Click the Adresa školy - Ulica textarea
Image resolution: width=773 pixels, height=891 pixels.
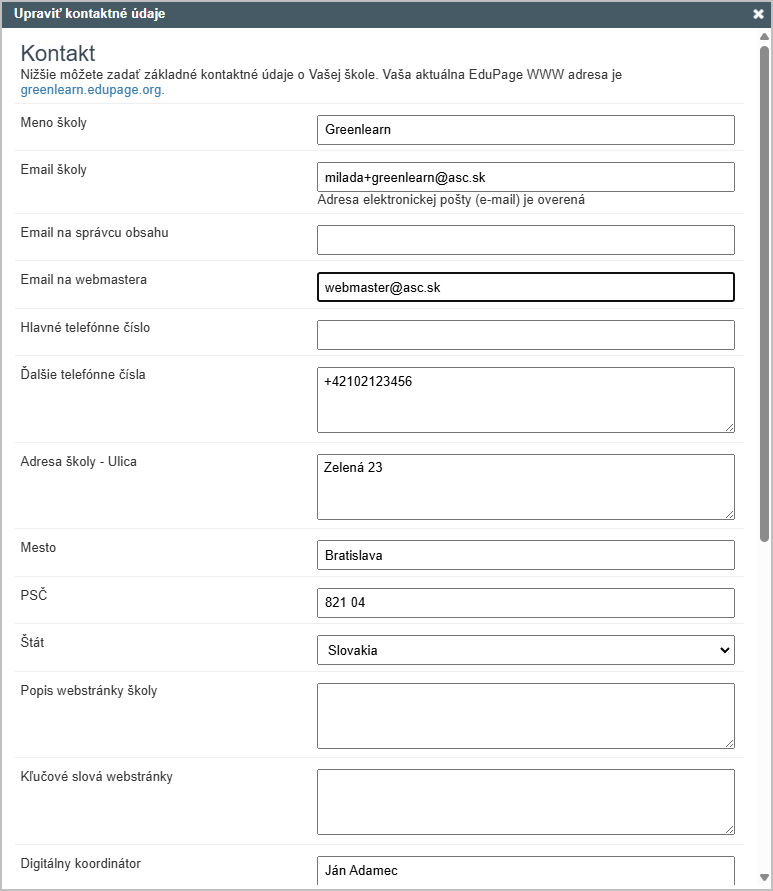coord(525,487)
